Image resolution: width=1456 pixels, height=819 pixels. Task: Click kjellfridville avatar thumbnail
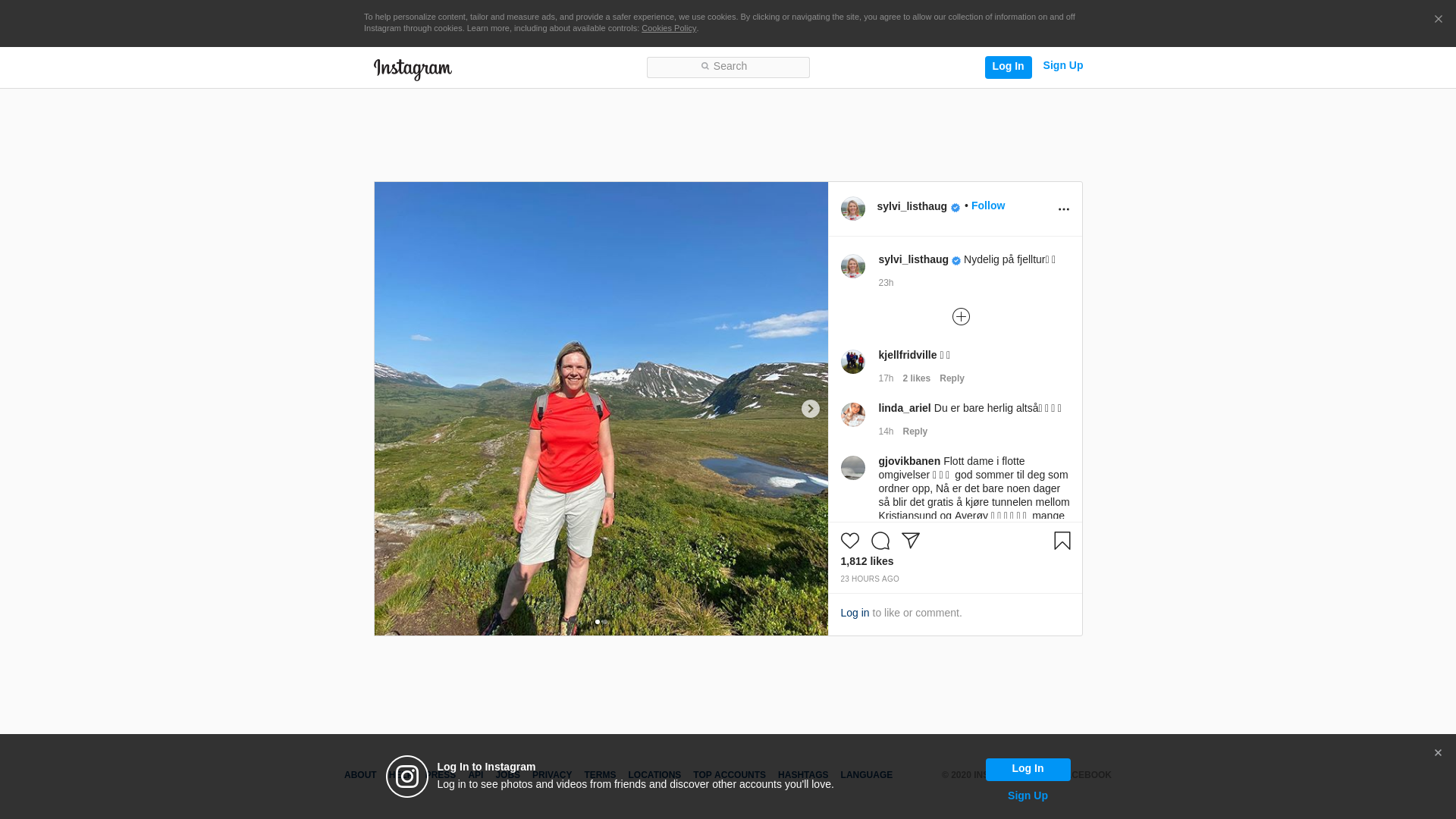[x=852, y=362]
